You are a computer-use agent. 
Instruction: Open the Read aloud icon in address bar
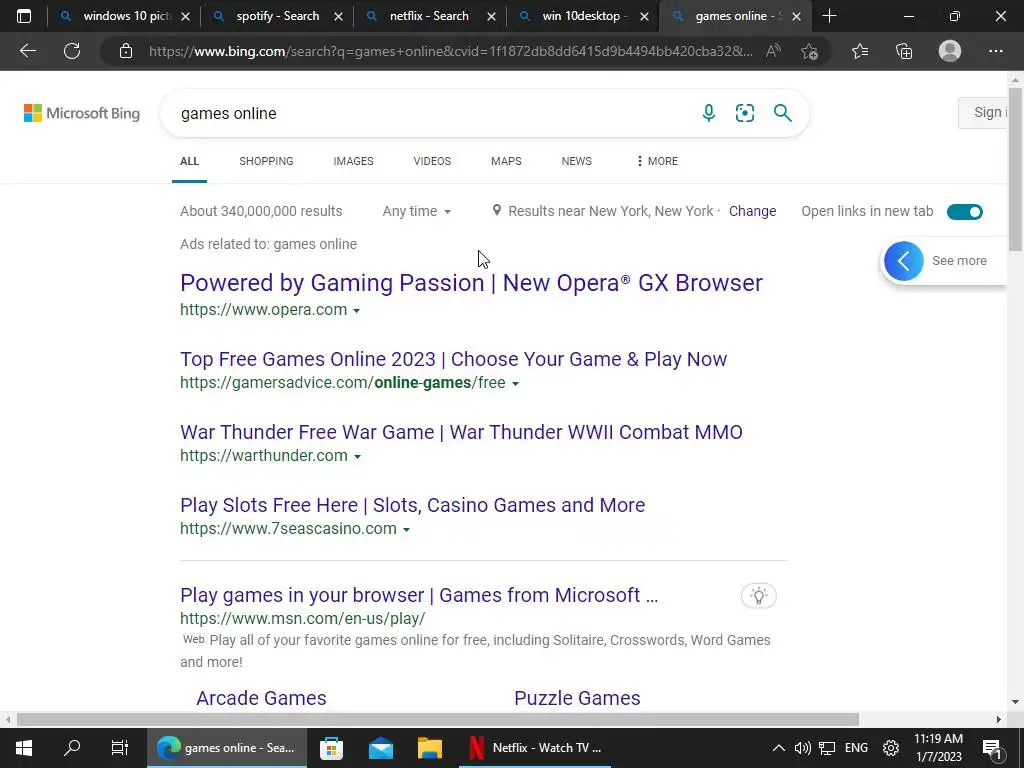point(773,51)
